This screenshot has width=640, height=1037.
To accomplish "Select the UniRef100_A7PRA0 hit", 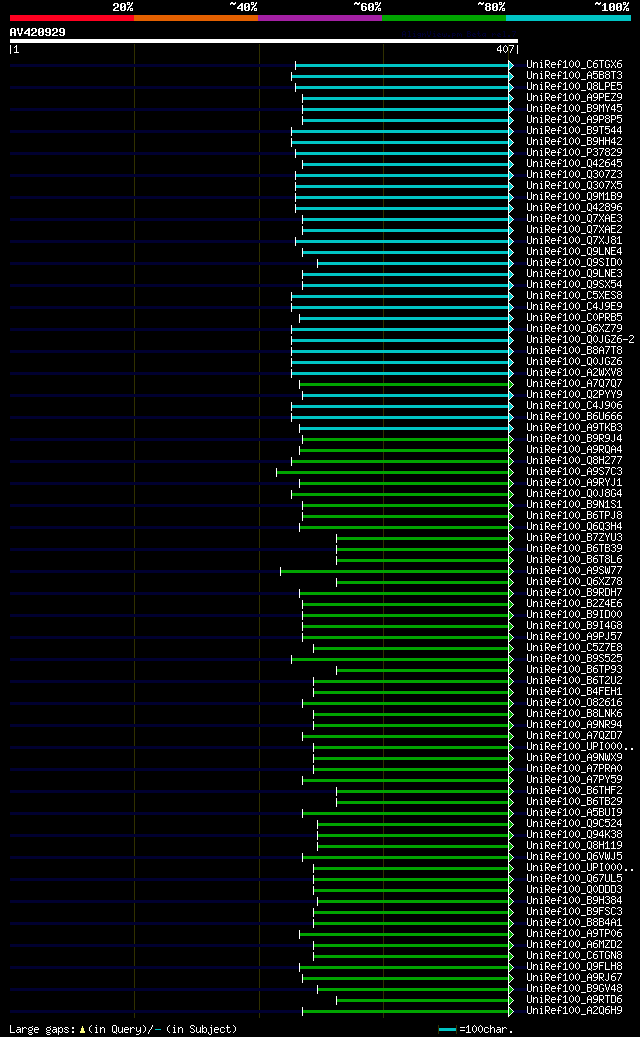I will (574, 768).
